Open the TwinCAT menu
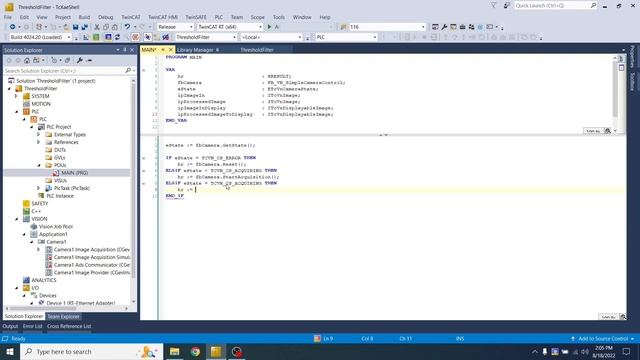The image size is (640, 360). point(131,17)
